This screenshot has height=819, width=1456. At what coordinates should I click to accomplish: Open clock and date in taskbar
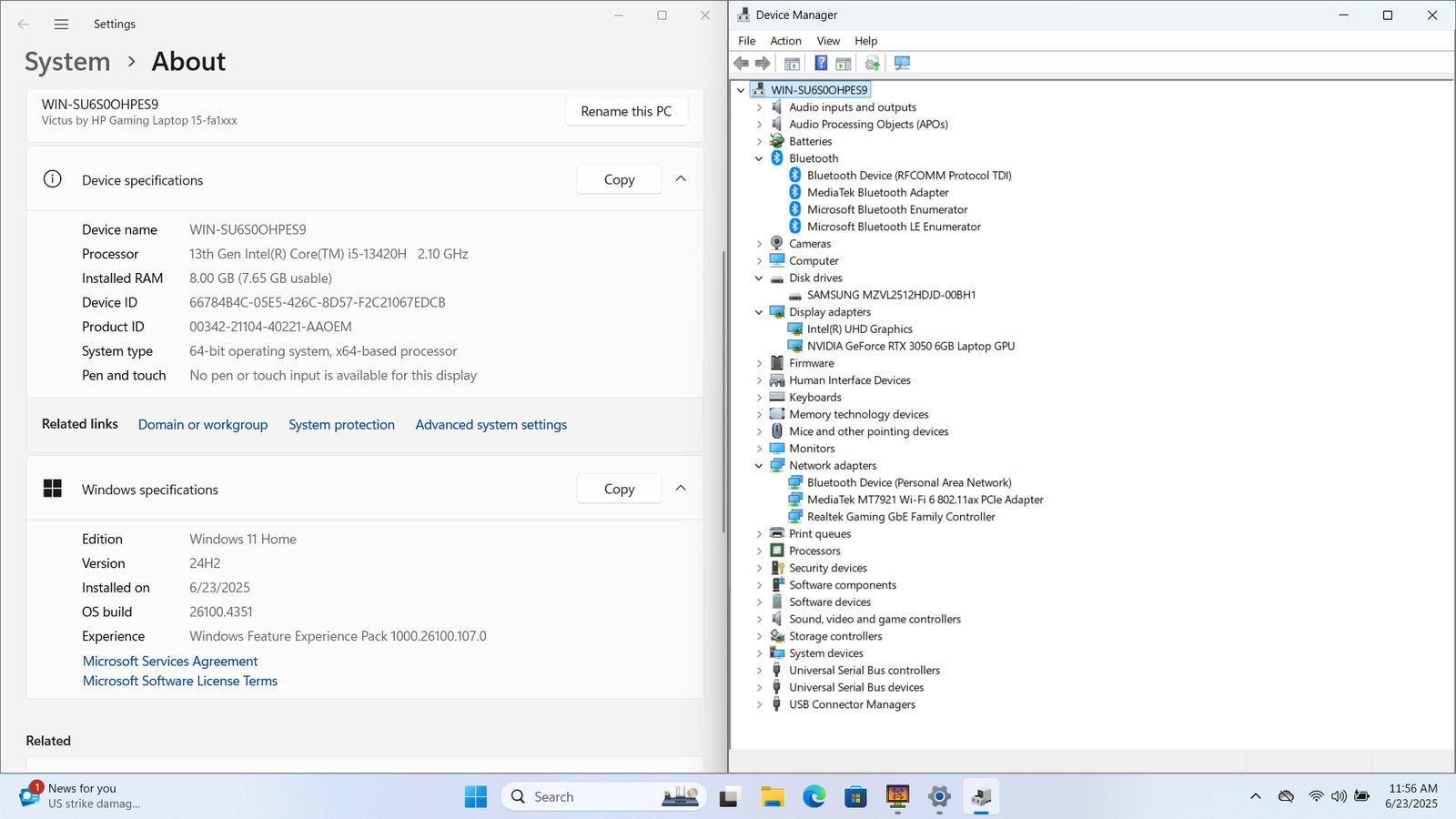click(1412, 796)
